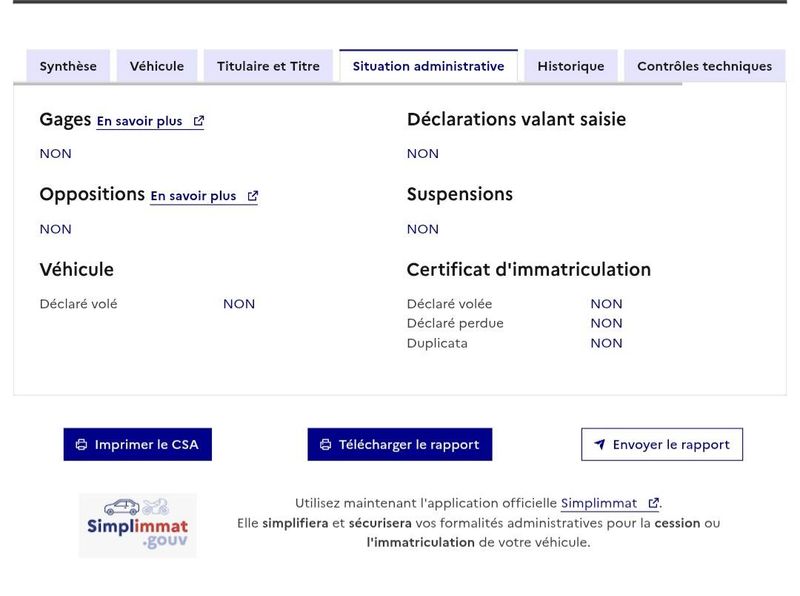Select NON beside vehicle Déclaré volé
The height and width of the screenshot is (596, 800).
(239, 304)
